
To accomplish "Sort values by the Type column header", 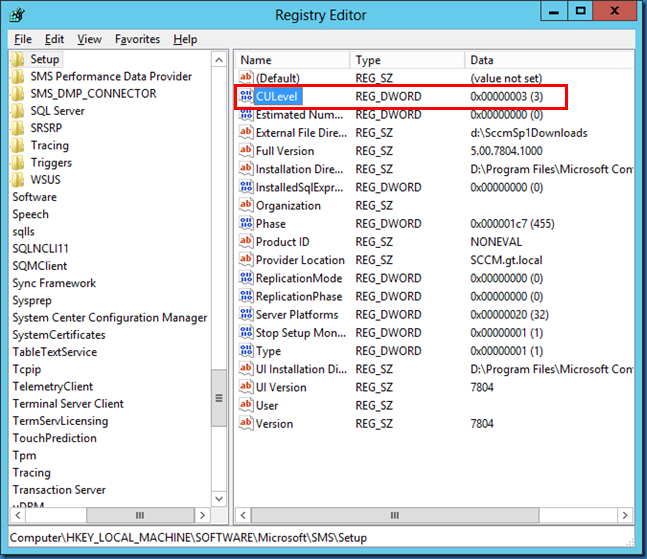I will point(407,60).
